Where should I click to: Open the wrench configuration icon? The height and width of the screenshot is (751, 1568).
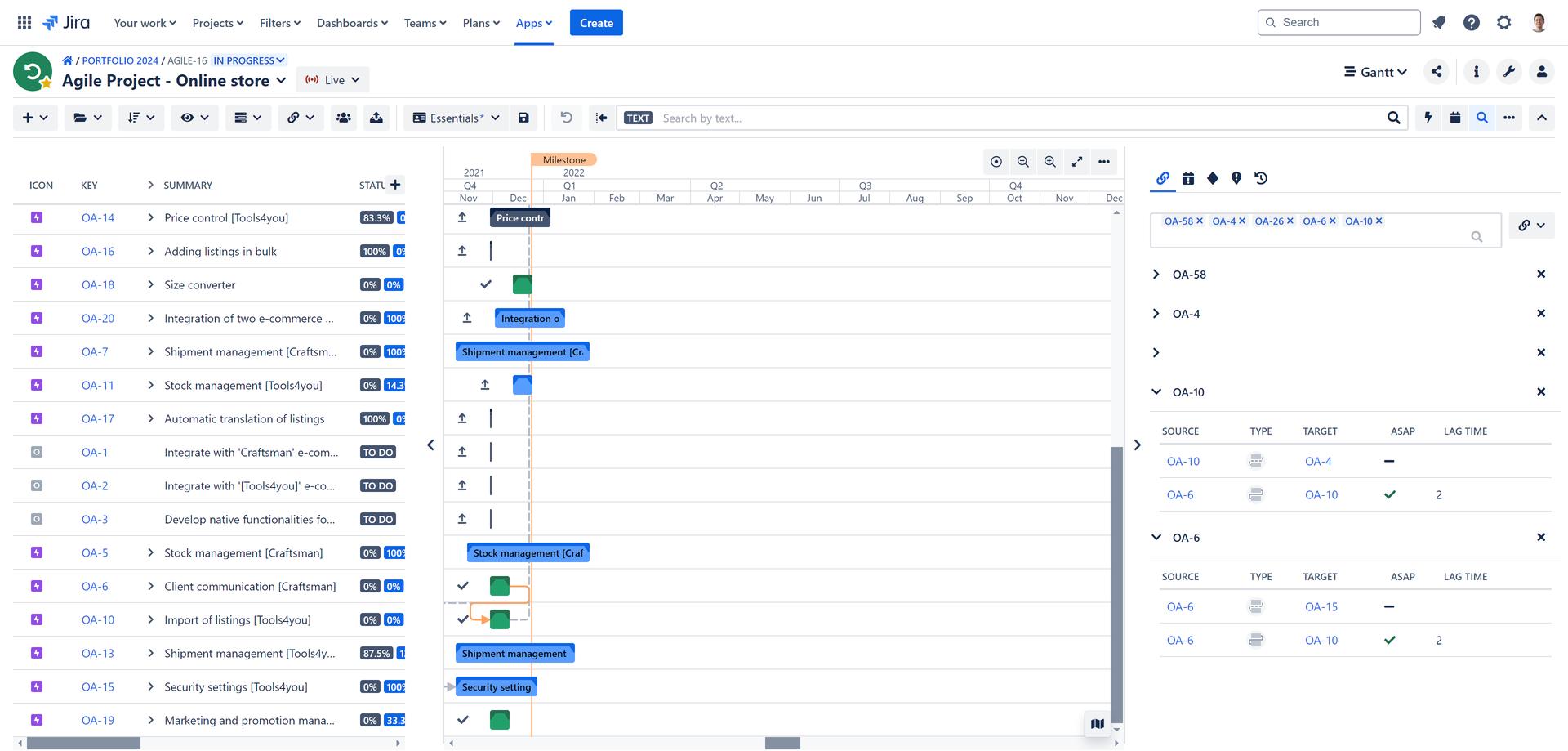click(x=1508, y=72)
